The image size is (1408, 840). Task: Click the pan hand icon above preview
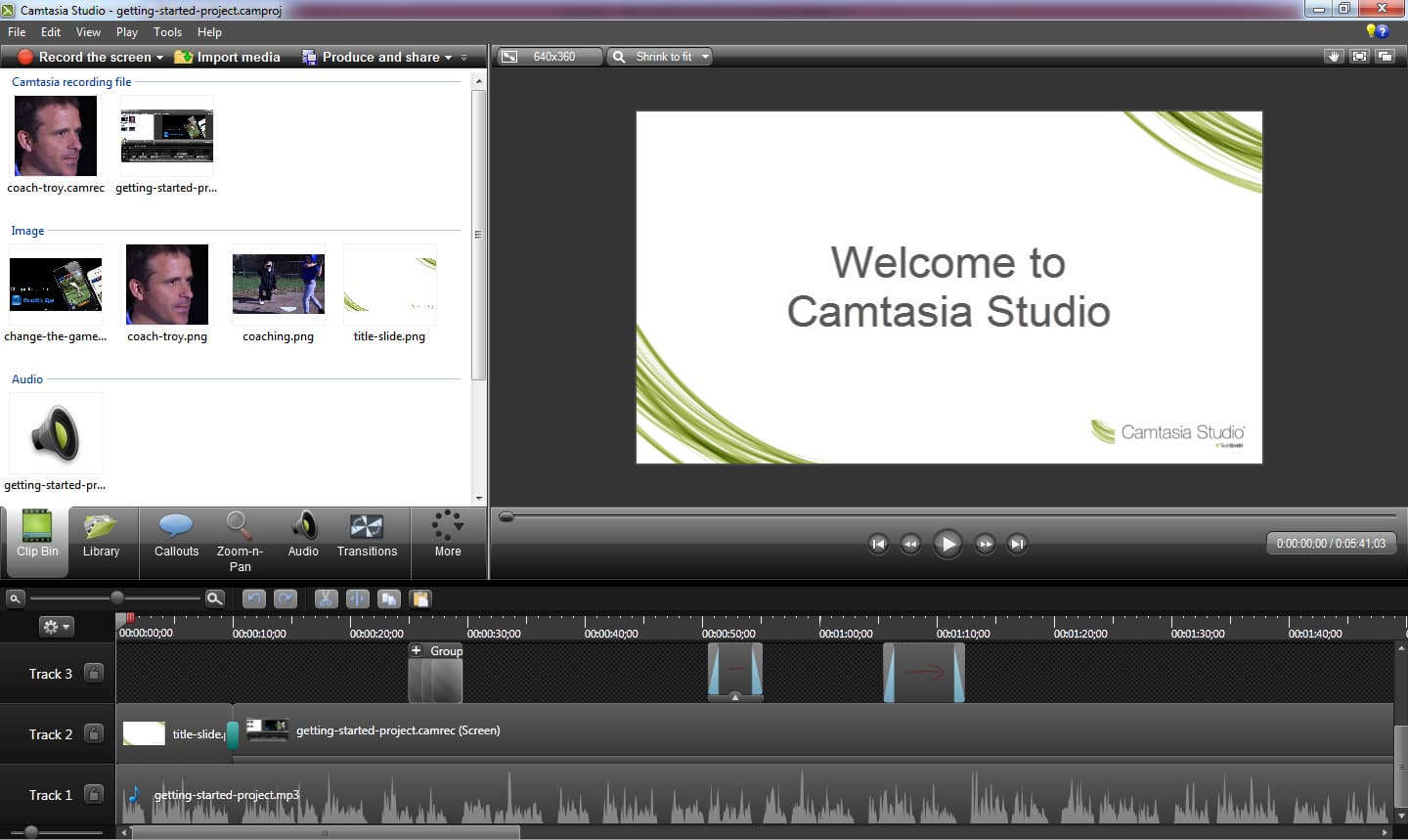[1334, 57]
